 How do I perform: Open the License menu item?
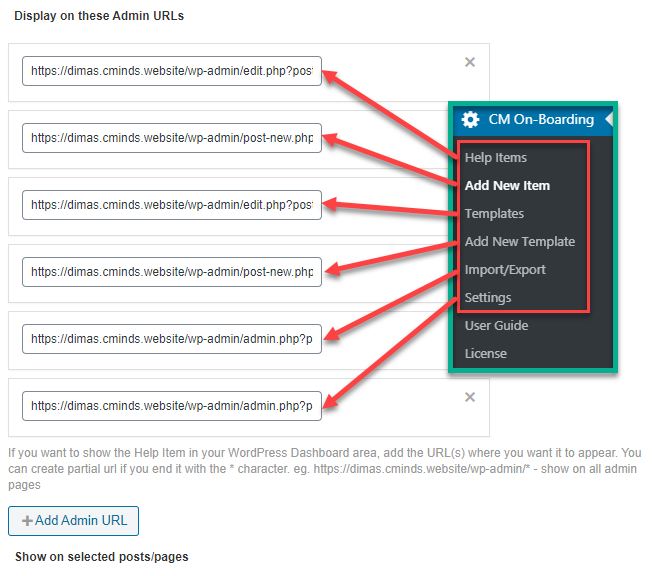[x=486, y=354]
